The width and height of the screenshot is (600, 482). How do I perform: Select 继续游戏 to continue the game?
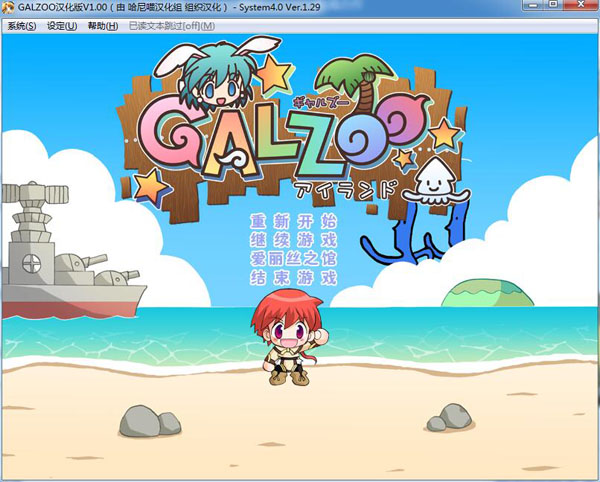click(293, 240)
